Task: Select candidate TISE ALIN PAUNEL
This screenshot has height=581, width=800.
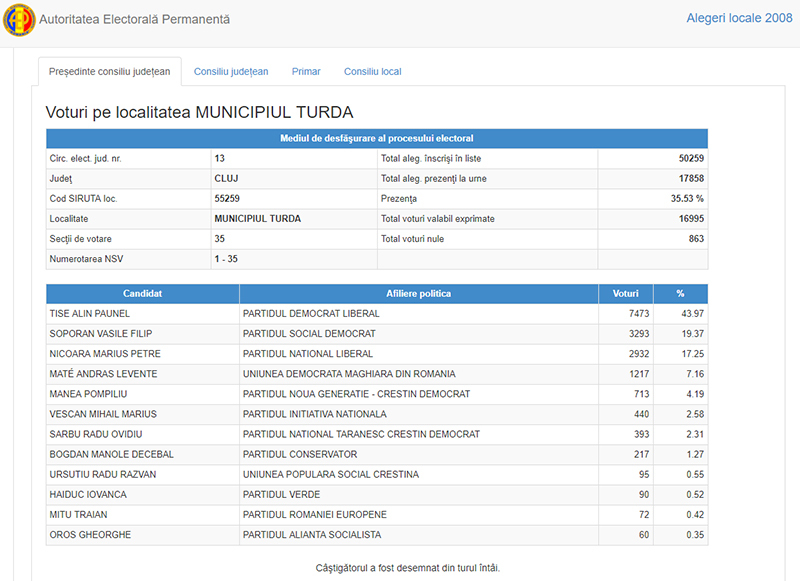Action: point(89,314)
